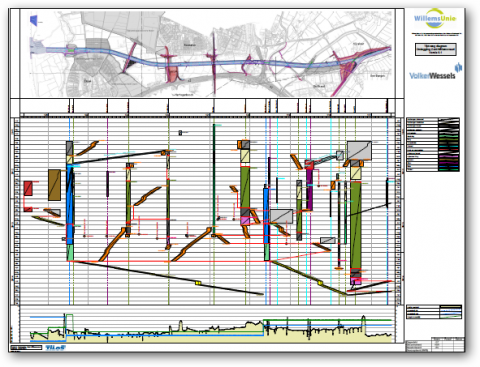Screen dimensions: 480x367
Task: Select the tall blue vertical bar on left
Action: pos(70,204)
